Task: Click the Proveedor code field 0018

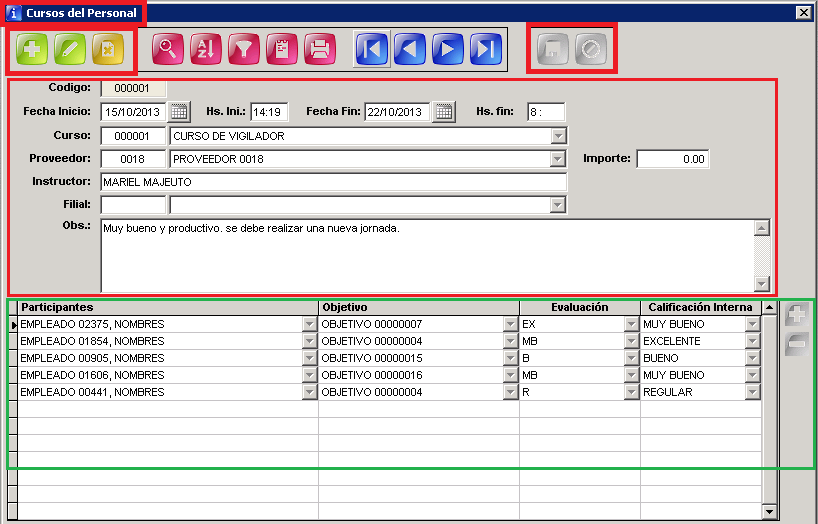Action: pyautogui.click(x=133, y=159)
